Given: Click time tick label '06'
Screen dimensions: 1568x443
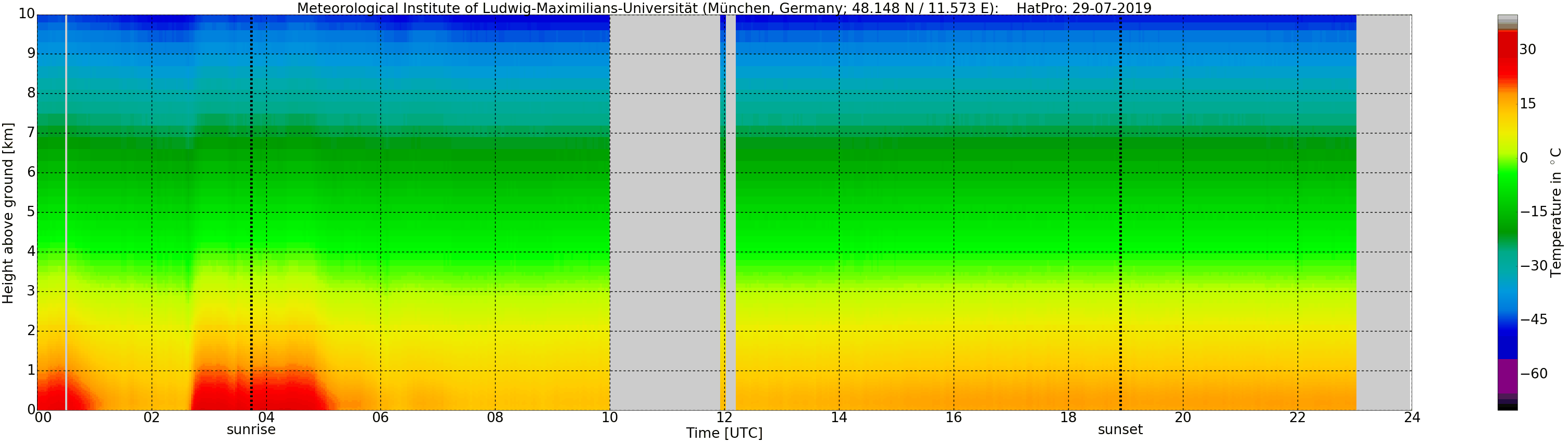Looking at the screenshot, I should (380, 417).
